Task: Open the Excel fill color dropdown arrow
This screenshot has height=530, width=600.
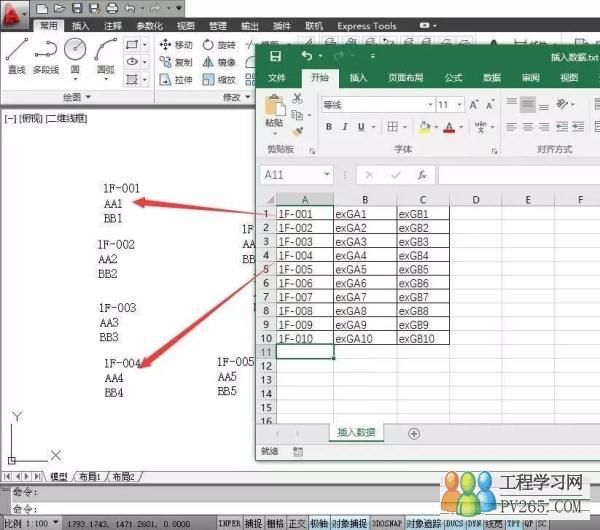Action: coord(436,127)
